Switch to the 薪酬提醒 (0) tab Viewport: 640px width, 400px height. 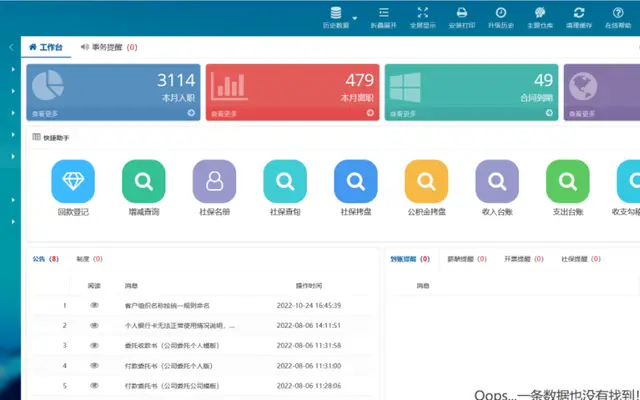click(467, 259)
